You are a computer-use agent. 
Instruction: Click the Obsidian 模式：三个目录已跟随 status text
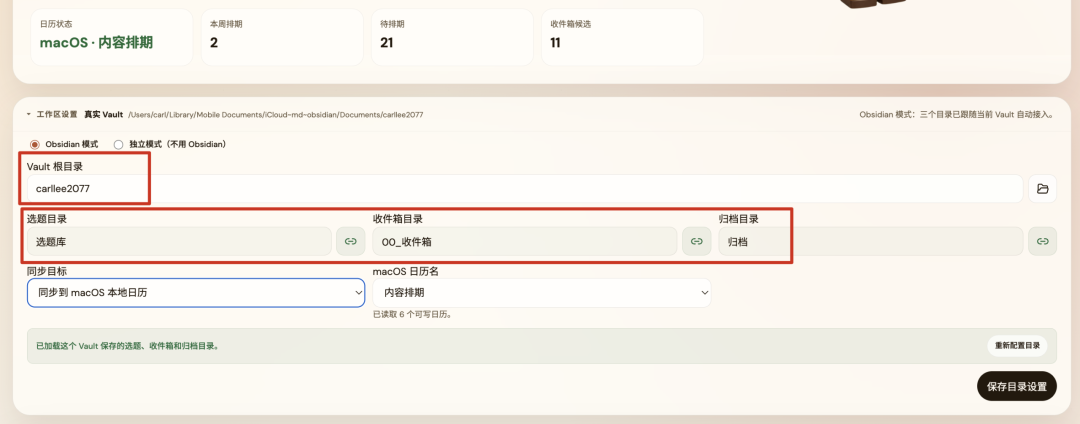(957, 114)
